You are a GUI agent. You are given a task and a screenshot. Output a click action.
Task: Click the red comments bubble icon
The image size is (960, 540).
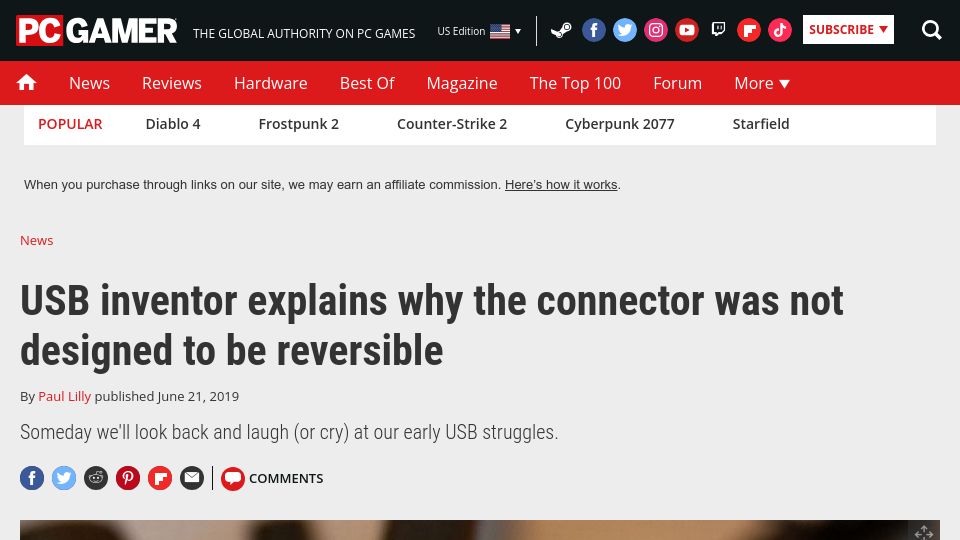click(x=233, y=479)
